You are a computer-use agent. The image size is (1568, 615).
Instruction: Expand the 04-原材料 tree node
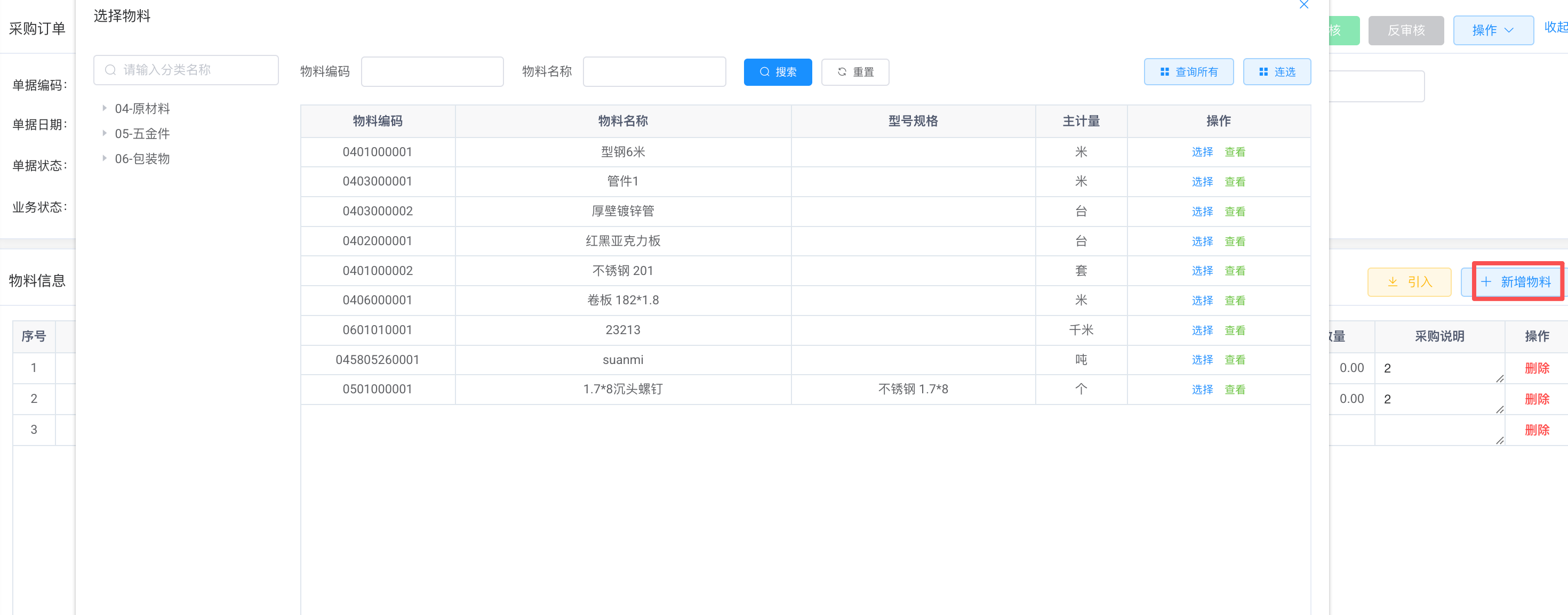tap(105, 108)
